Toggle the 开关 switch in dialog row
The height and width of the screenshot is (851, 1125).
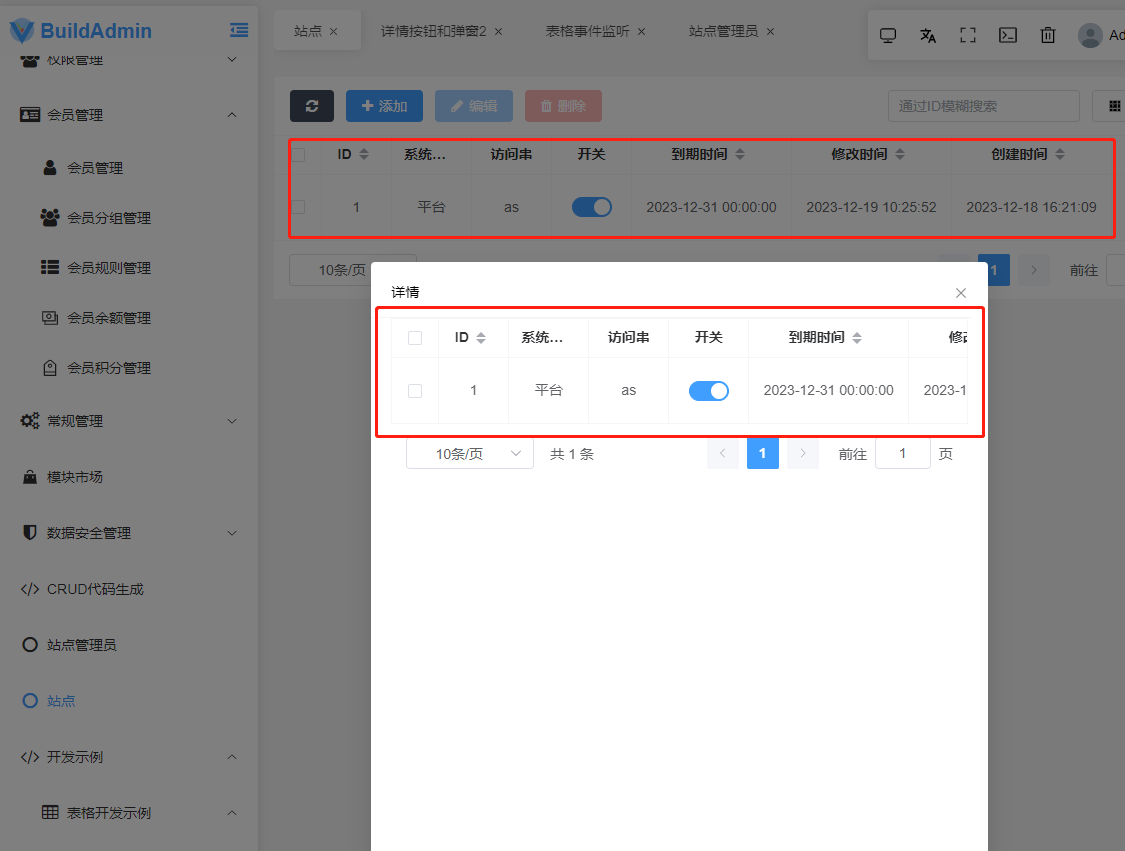708,390
